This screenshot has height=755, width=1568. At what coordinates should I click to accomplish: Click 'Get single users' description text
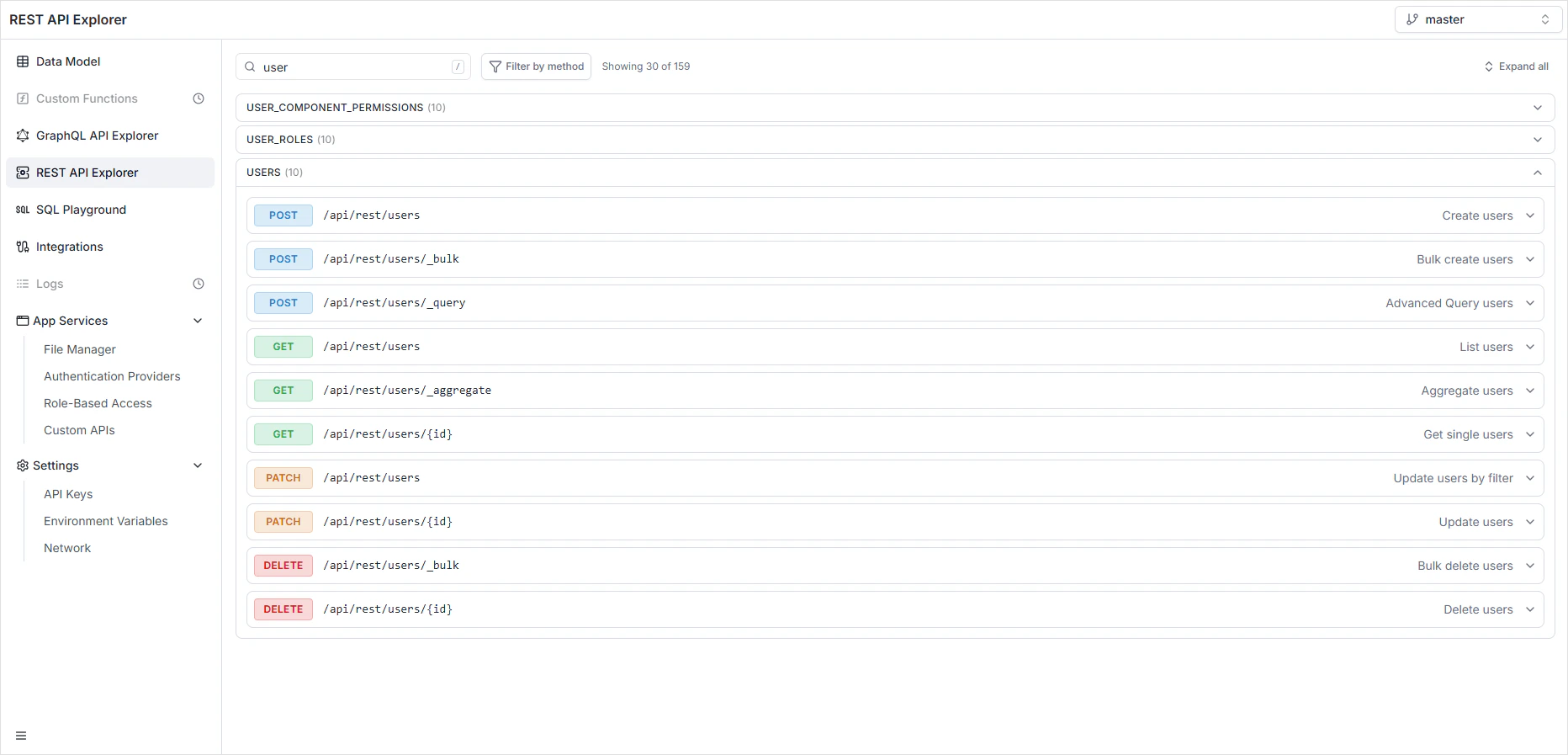tap(1468, 434)
